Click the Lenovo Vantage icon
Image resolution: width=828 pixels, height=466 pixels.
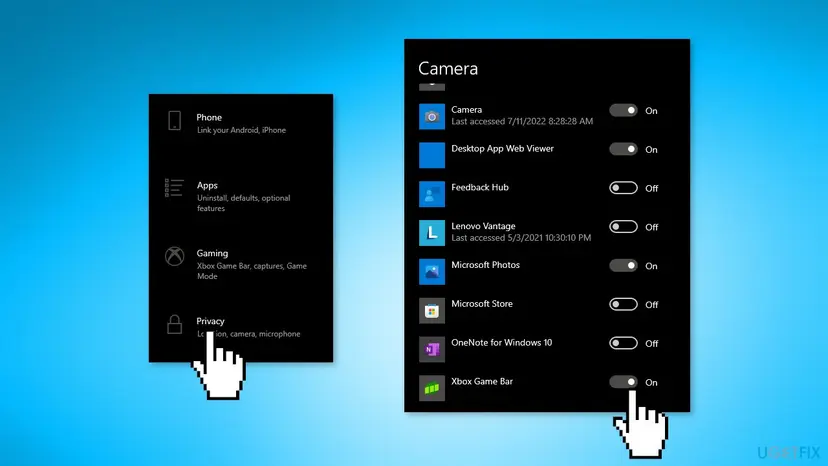(432, 233)
